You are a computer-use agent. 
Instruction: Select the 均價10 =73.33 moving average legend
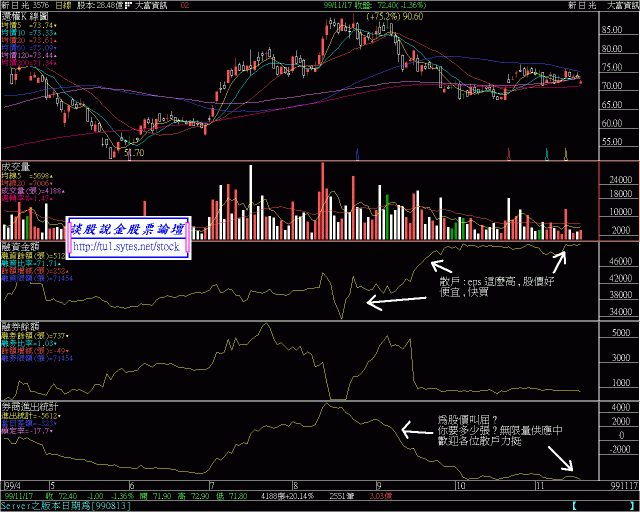(x=29, y=33)
